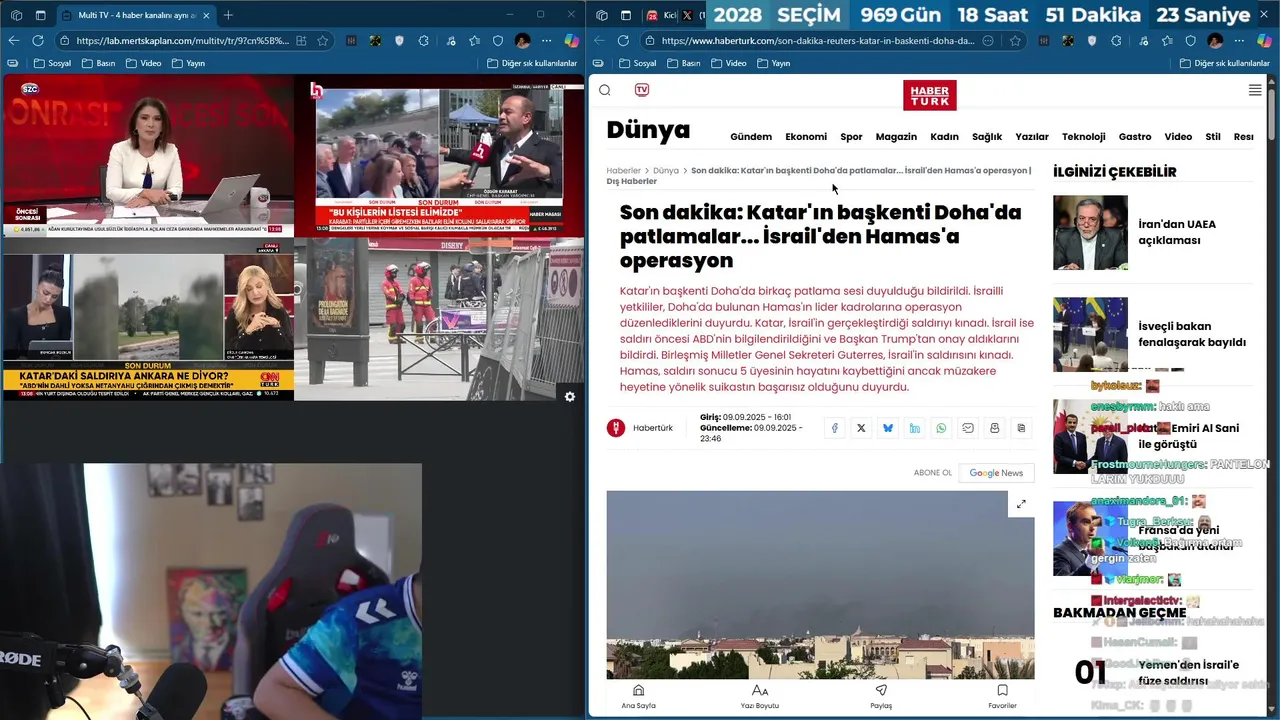This screenshot has width=1280, height=720.
Task: Share the article on Facebook
Action: (835, 428)
